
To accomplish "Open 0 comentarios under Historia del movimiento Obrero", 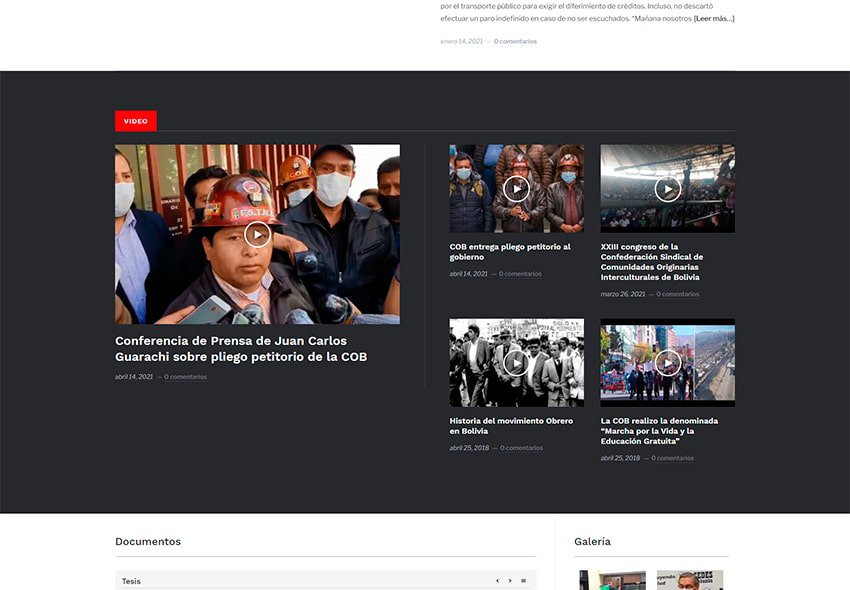I will (x=521, y=448).
